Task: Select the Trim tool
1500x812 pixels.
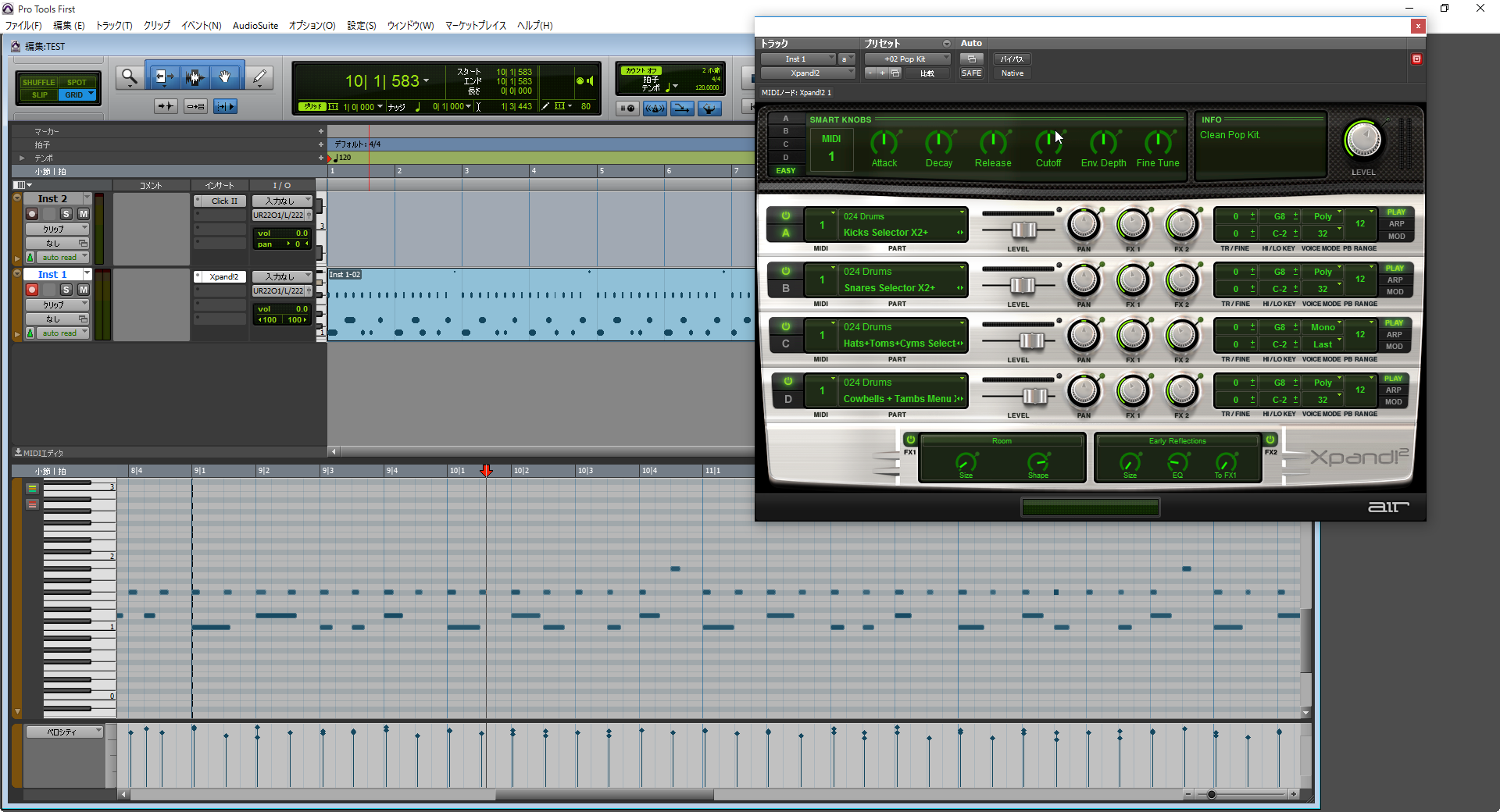Action: pos(164,77)
